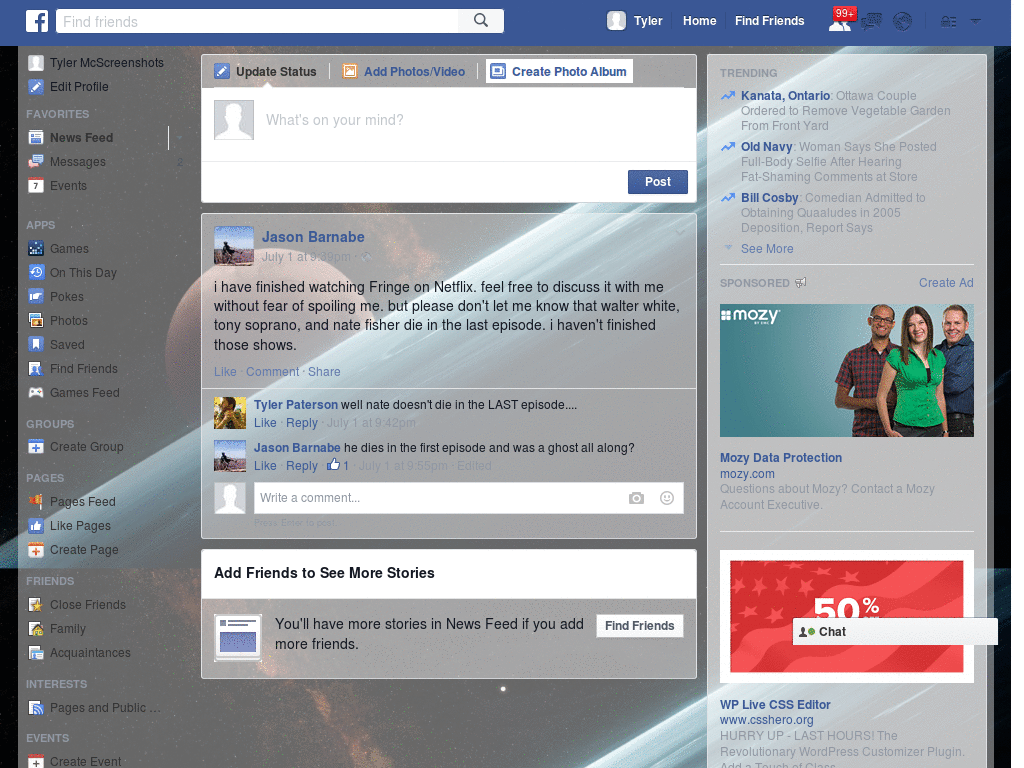Click Create Event in sidebar
This screenshot has width=1024, height=768.
(x=85, y=761)
